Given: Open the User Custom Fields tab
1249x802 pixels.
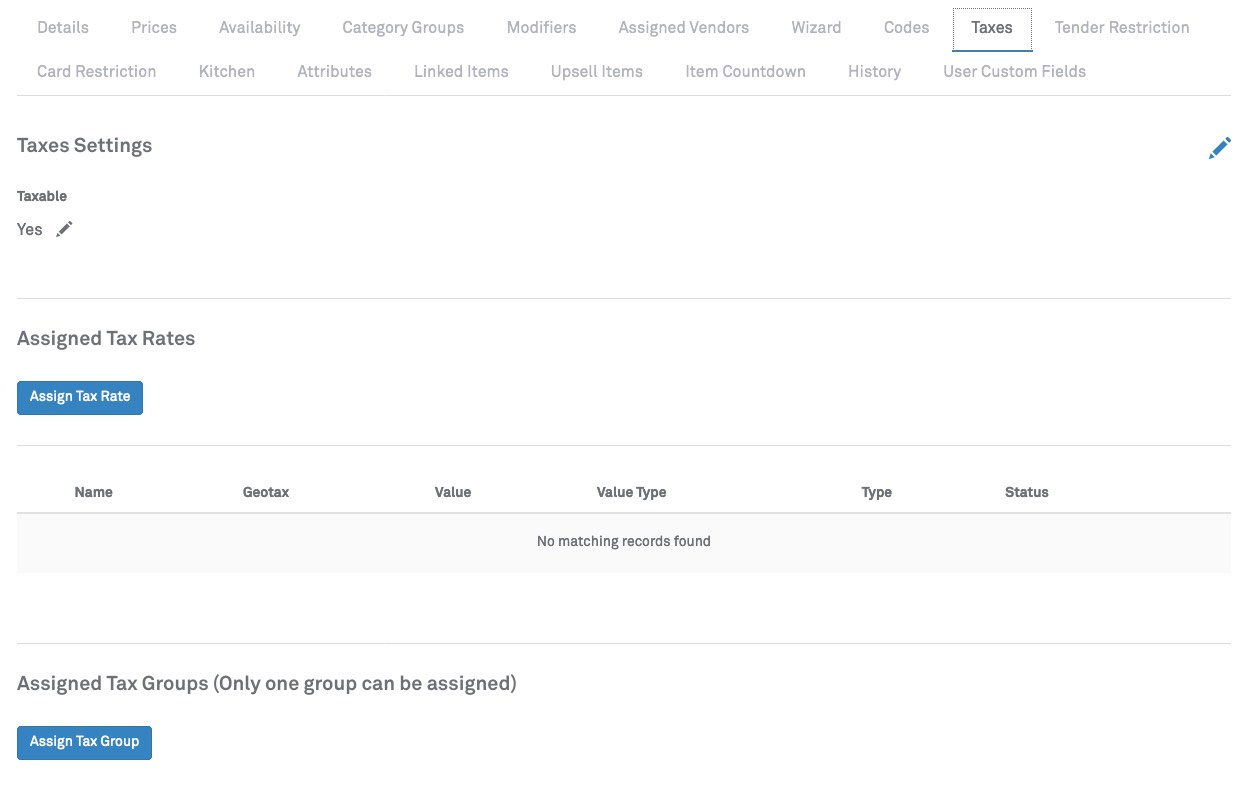Looking at the screenshot, I should tap(1014, 72).
